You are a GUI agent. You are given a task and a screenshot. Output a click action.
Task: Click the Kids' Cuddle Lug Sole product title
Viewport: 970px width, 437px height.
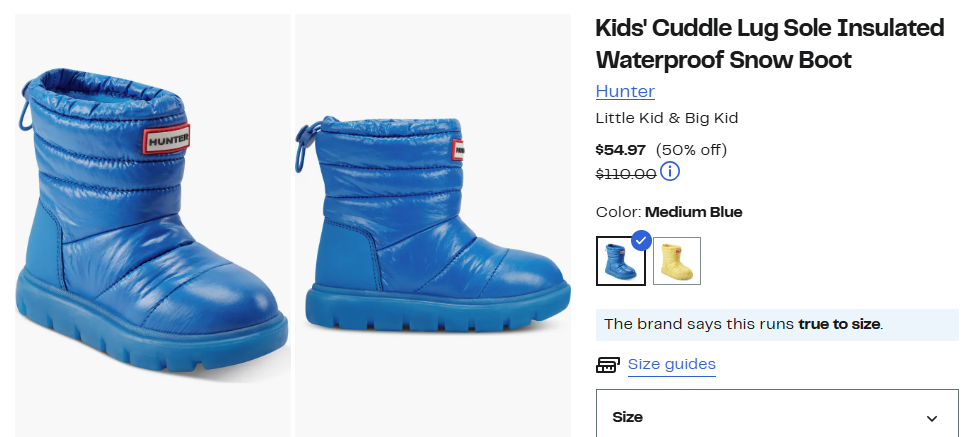770,43
